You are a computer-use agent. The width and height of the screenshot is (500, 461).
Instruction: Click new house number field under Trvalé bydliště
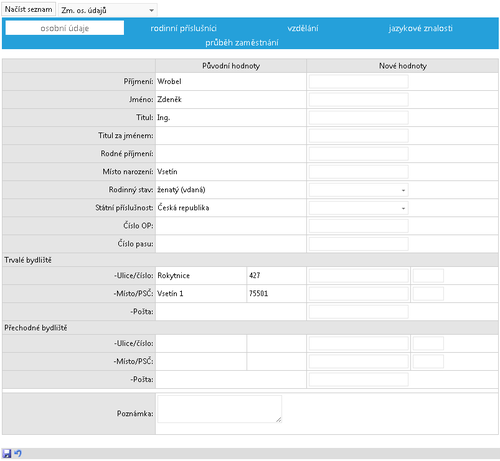428,276
